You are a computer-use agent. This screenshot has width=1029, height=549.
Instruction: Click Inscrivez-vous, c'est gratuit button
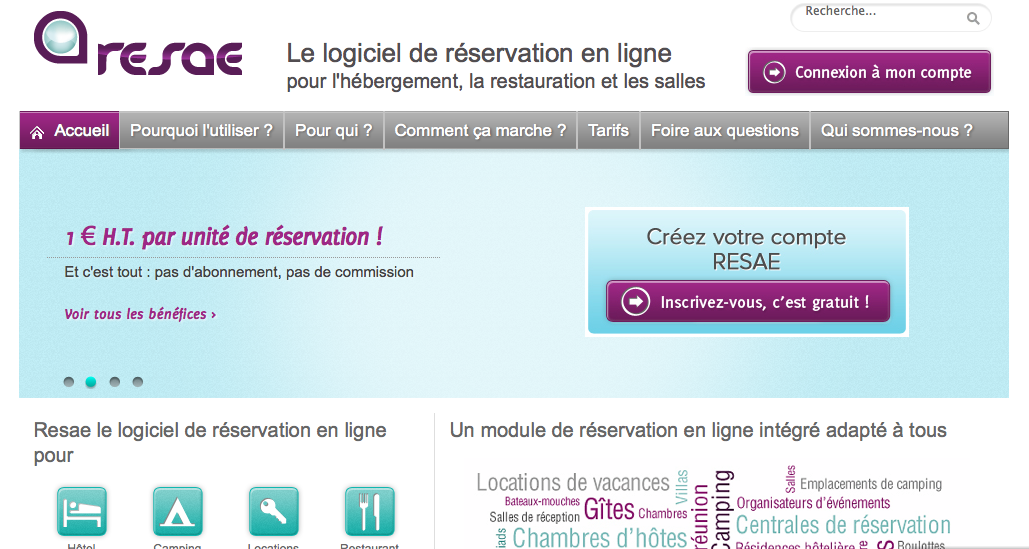(x=748, y=301)
